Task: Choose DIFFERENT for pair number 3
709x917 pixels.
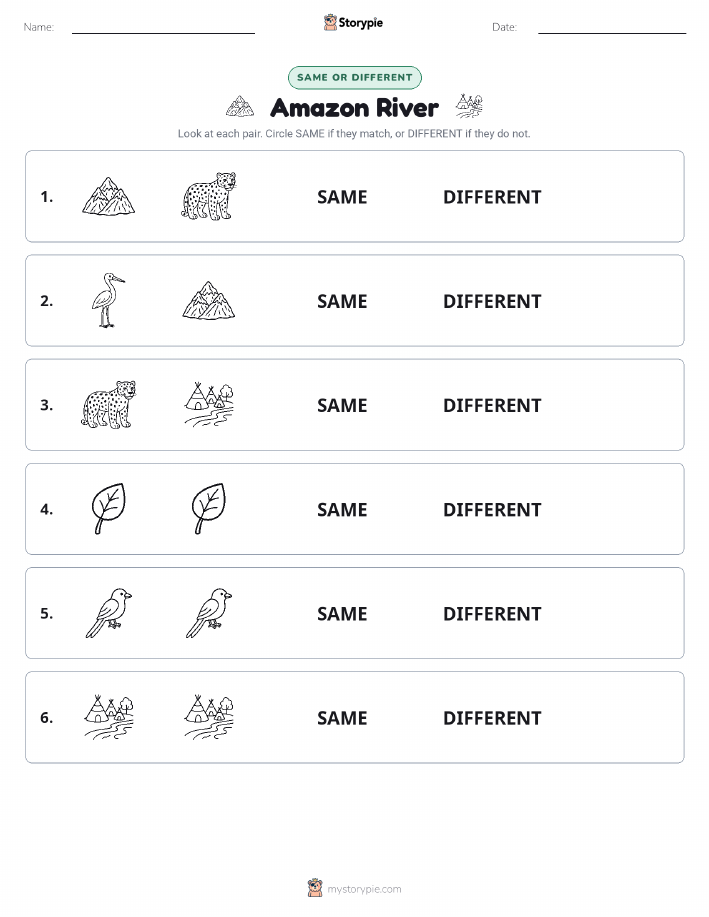Action: point(492,405)
